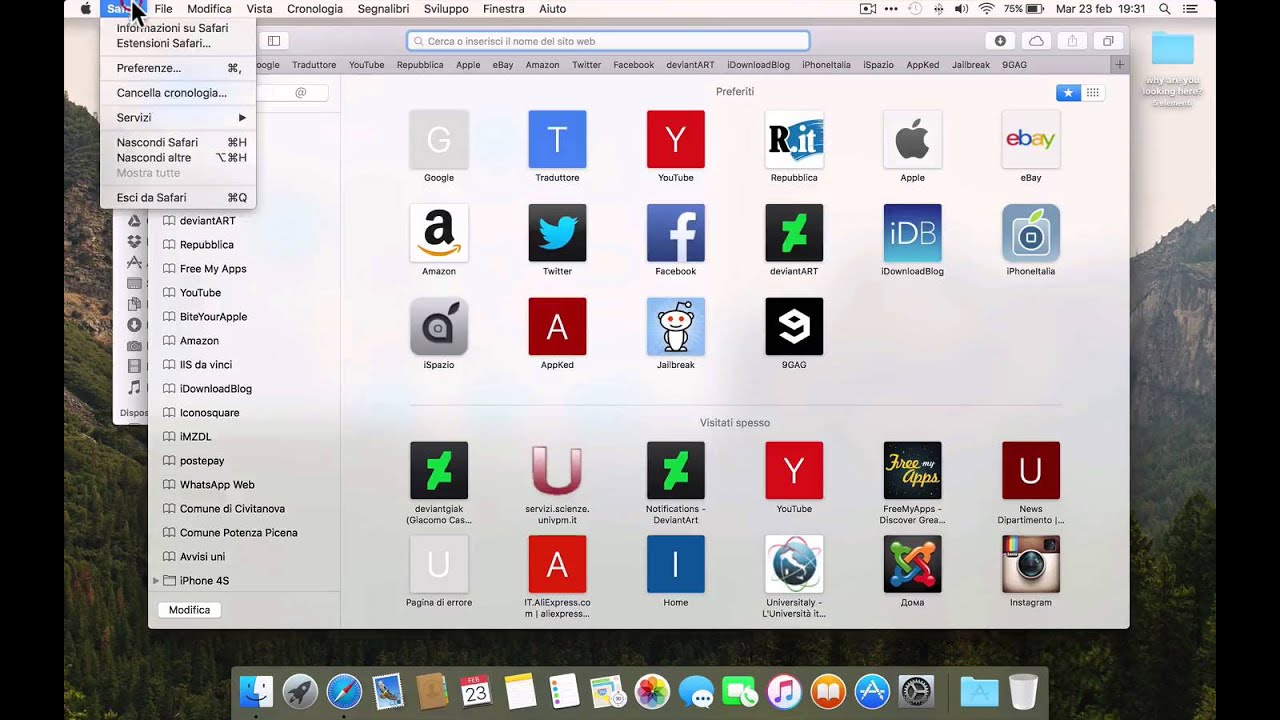Open the Universitaly visited tile
Viewport: 1280px width, 720px height.
point(794,564)
